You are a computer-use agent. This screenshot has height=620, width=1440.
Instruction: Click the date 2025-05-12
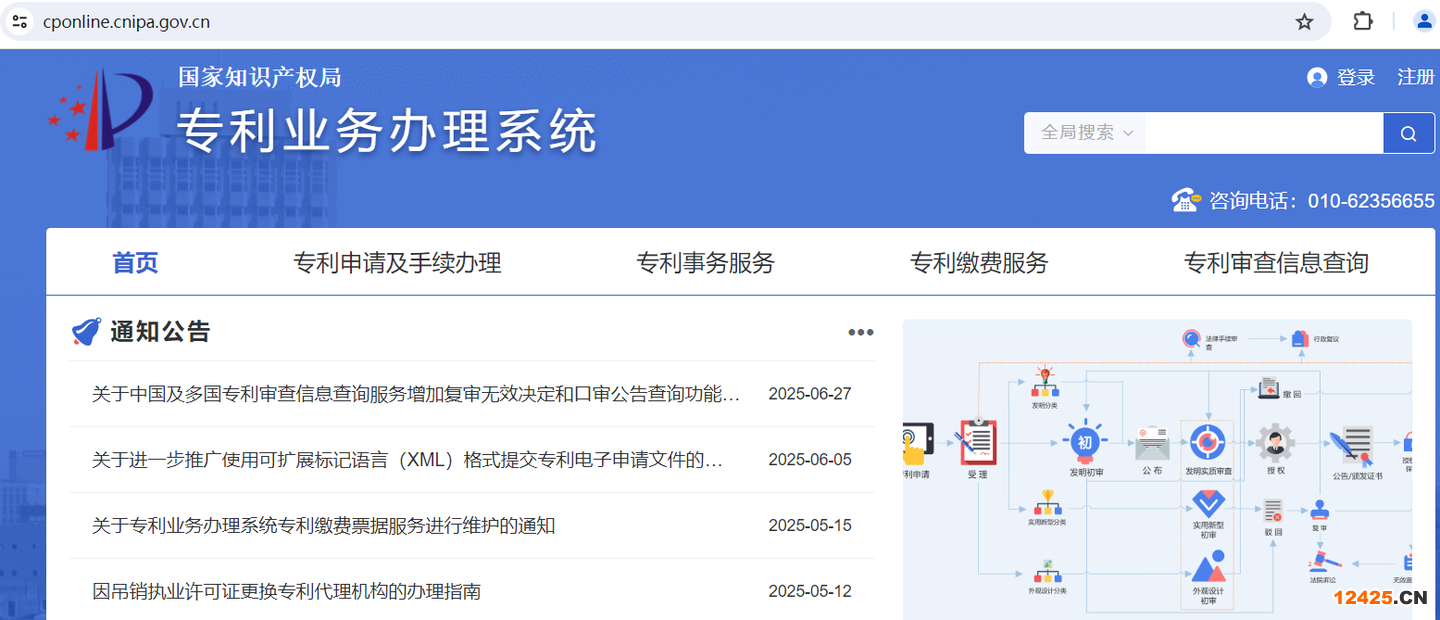pos(810,592)
